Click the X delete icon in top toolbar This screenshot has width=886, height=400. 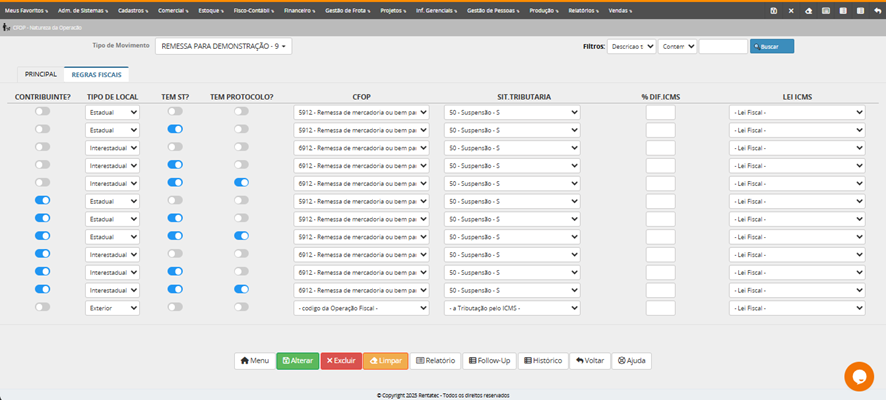tap(790, 10)
